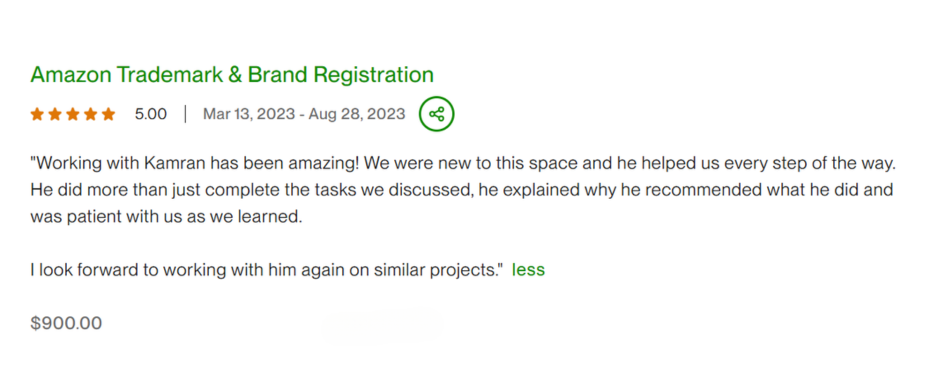Click the word "Amazon" in the title
The image size is (938, 375).
pyautogui.click(x=71, y=75)
